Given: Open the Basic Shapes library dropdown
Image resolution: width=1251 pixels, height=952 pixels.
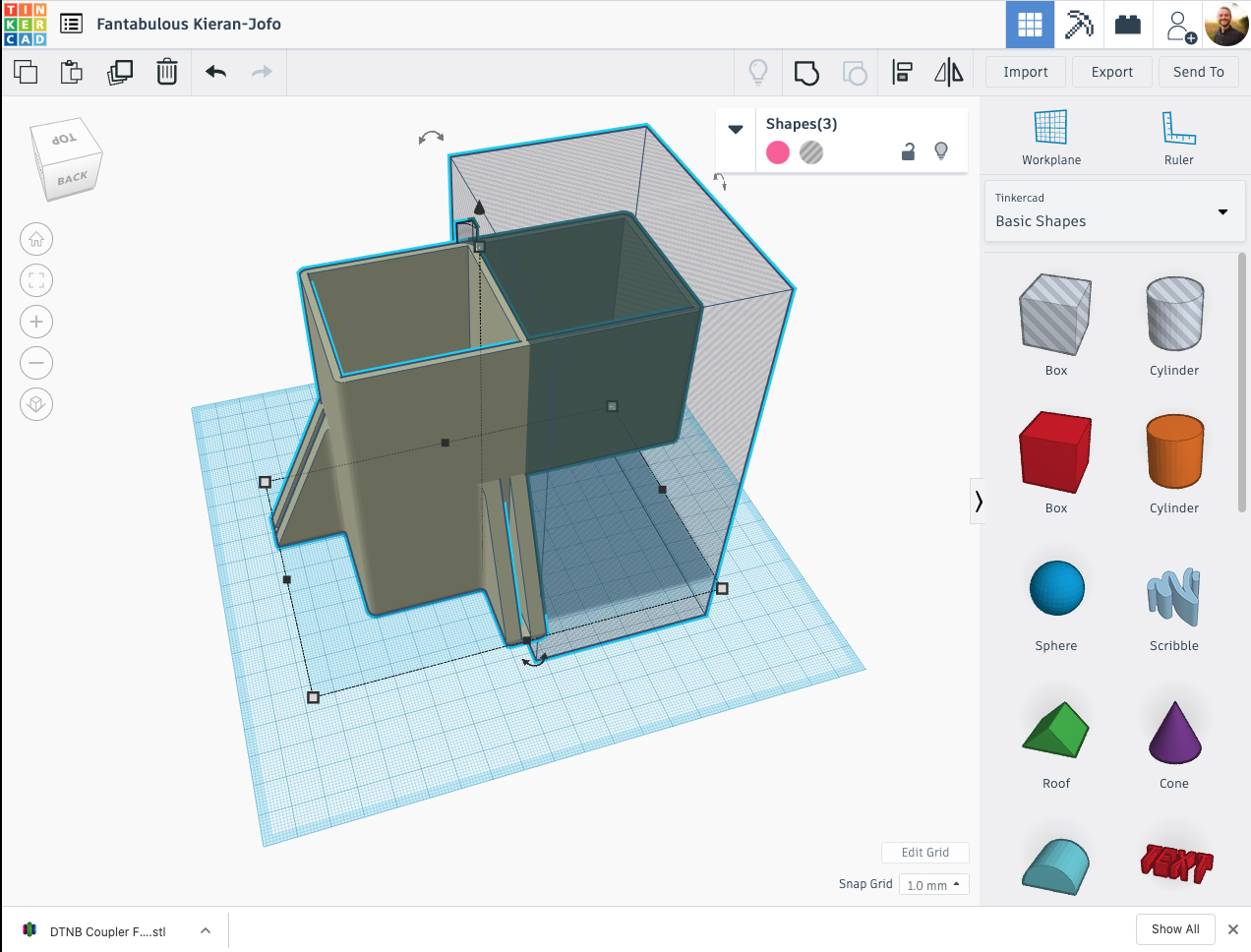Looking at the screenshot, I should [1113, 210].
